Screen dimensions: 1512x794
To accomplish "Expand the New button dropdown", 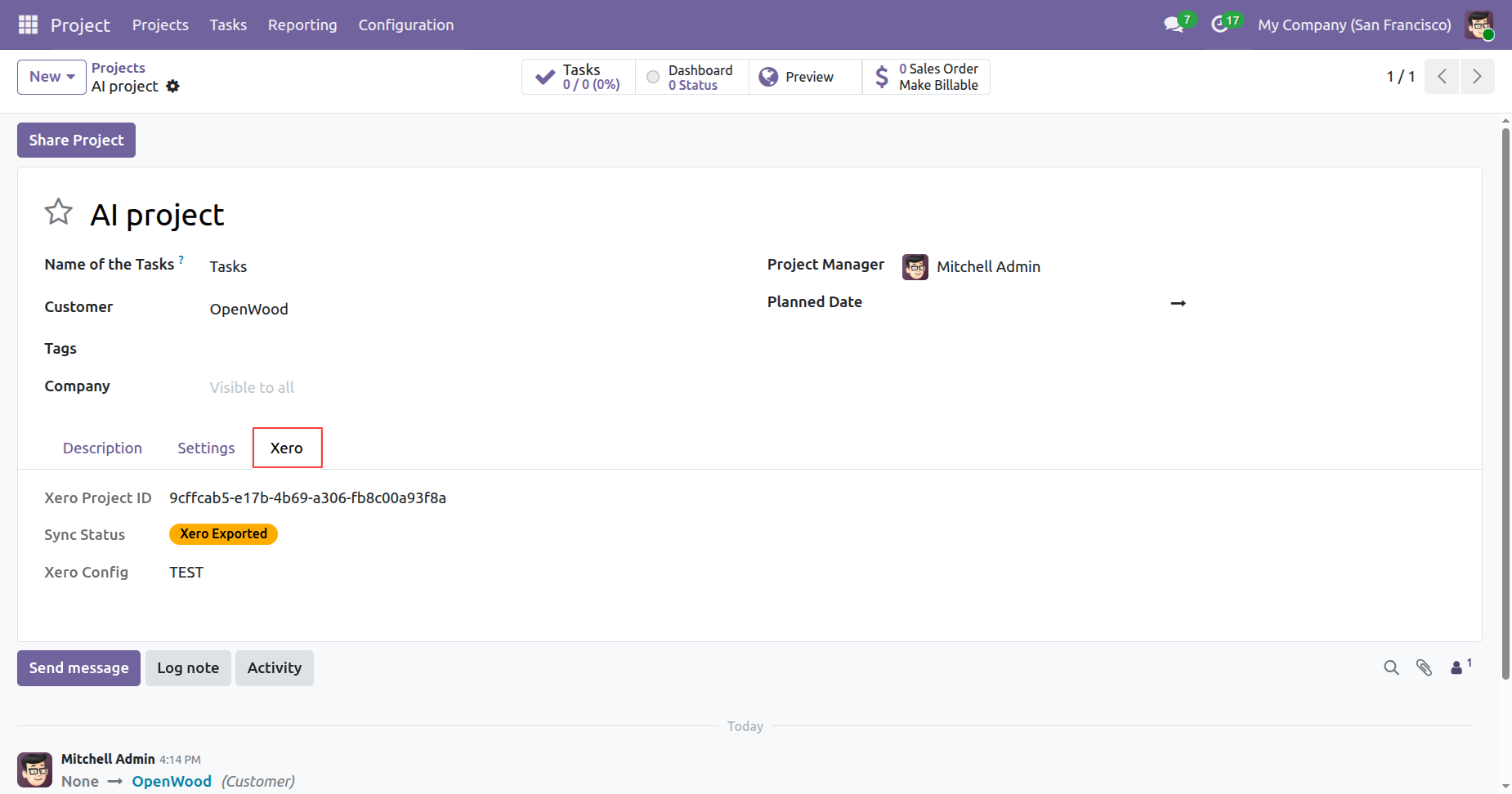I will [51, 77].
